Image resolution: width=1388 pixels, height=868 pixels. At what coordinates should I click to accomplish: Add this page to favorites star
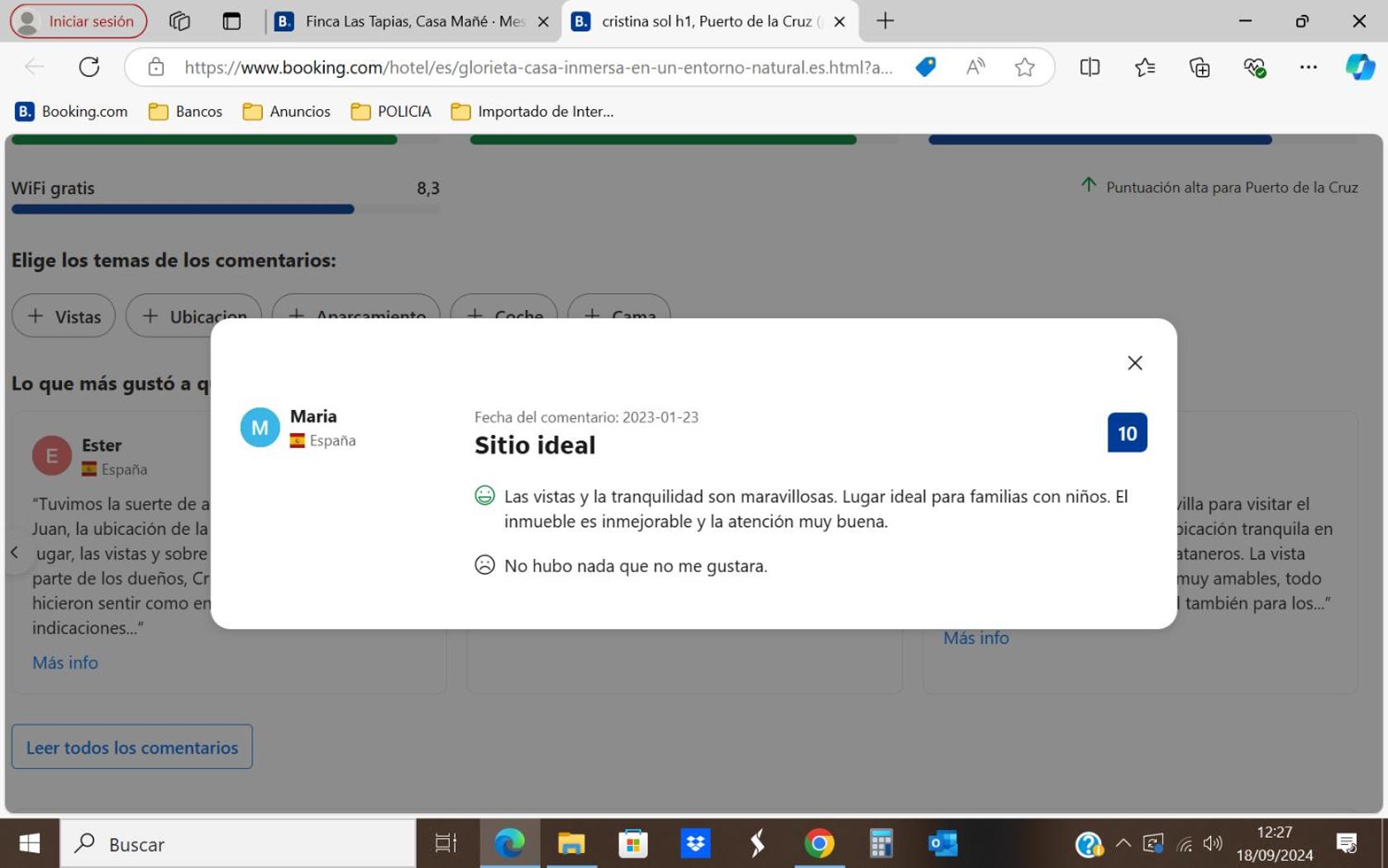(x=1025, y=67)
